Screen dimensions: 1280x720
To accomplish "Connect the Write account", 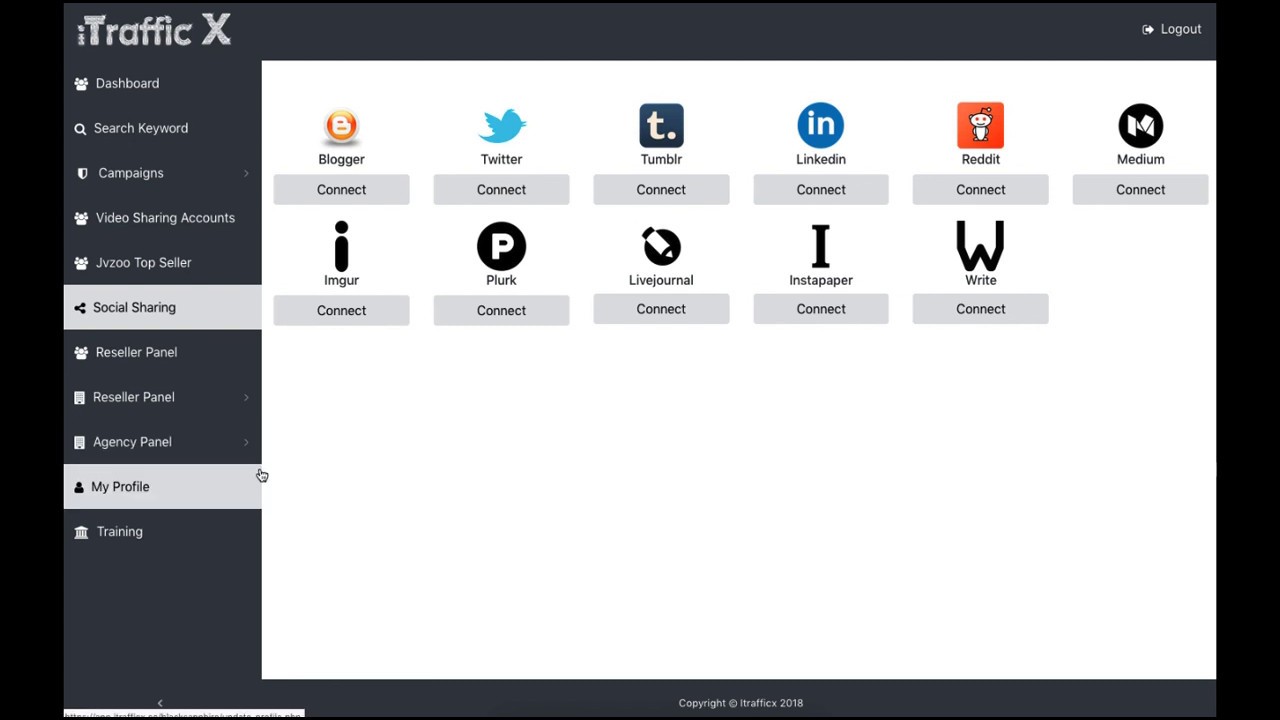I will (x=980, y=309).
